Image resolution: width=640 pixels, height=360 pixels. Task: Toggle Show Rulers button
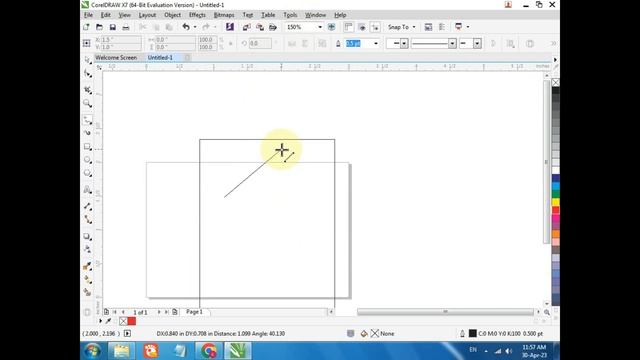348,27
